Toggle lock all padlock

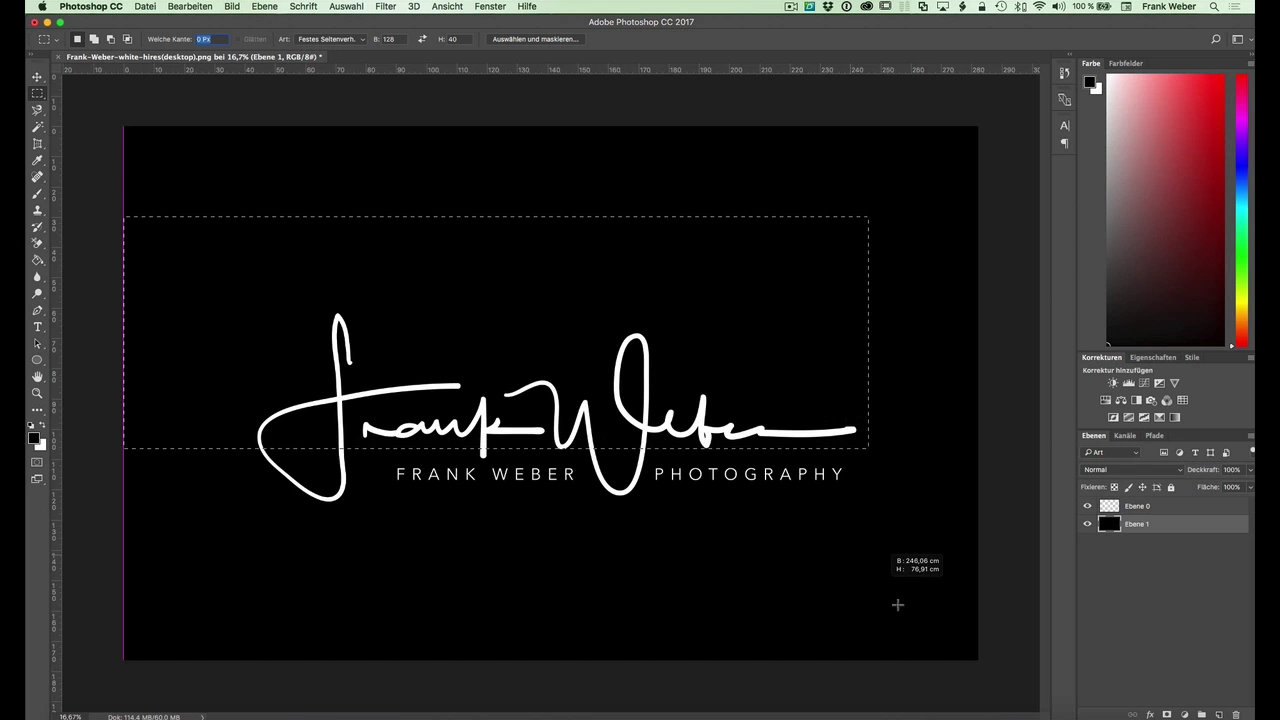1171,487
